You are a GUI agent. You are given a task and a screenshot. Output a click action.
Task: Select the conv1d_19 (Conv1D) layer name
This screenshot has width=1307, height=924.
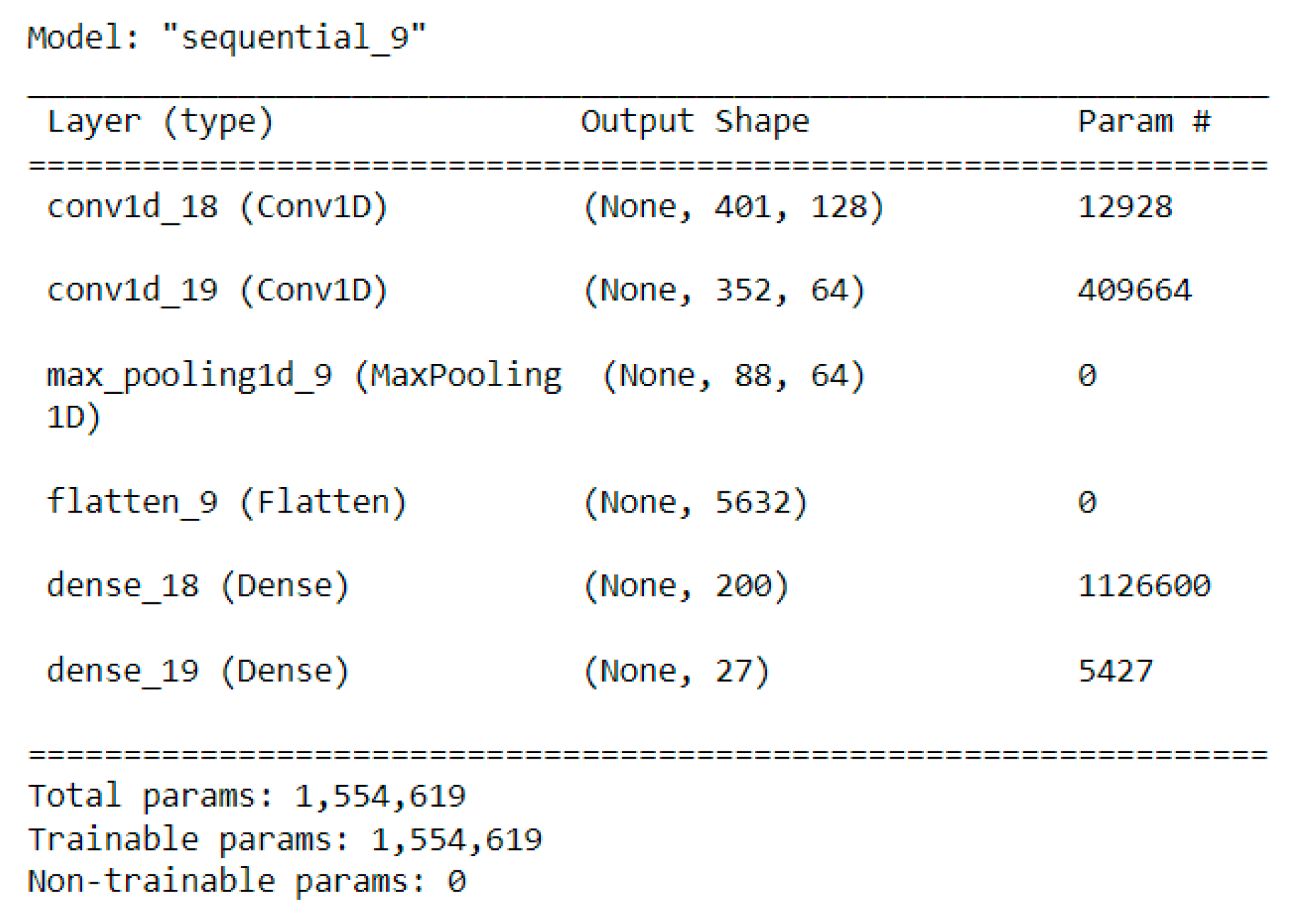[x=217, y=291]
